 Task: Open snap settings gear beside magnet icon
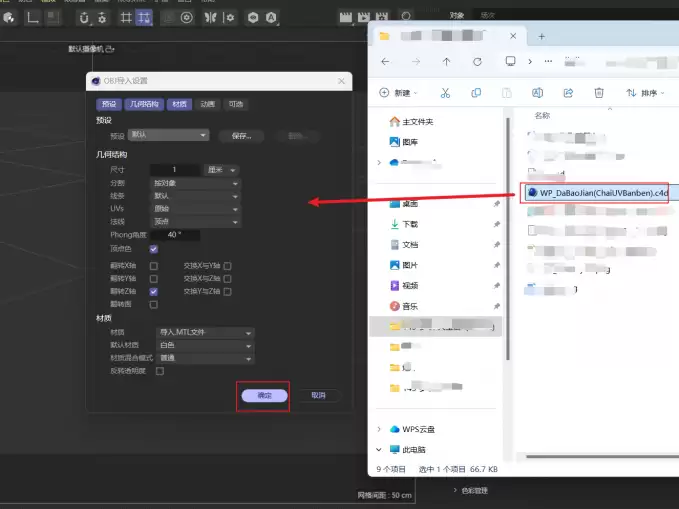[102, 18]
